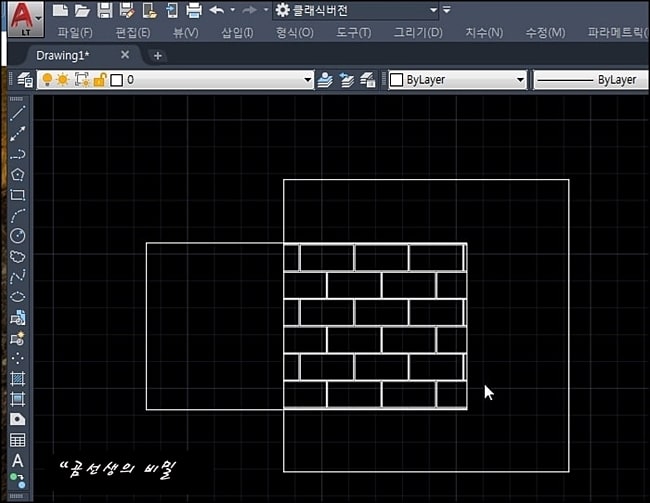Screen dimensions: 650x503
Task: Select the Gradient tool
Action: 17,399
